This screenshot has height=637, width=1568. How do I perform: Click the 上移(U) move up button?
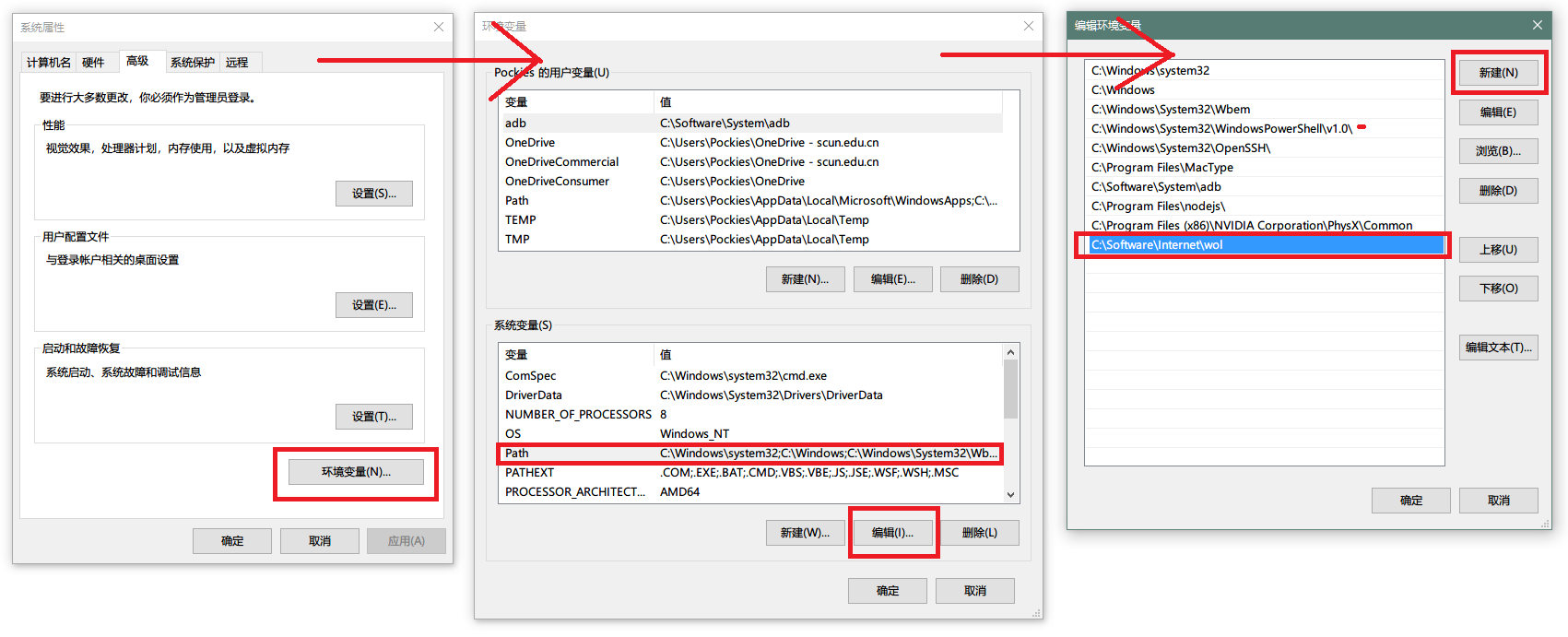point(1498,250)
